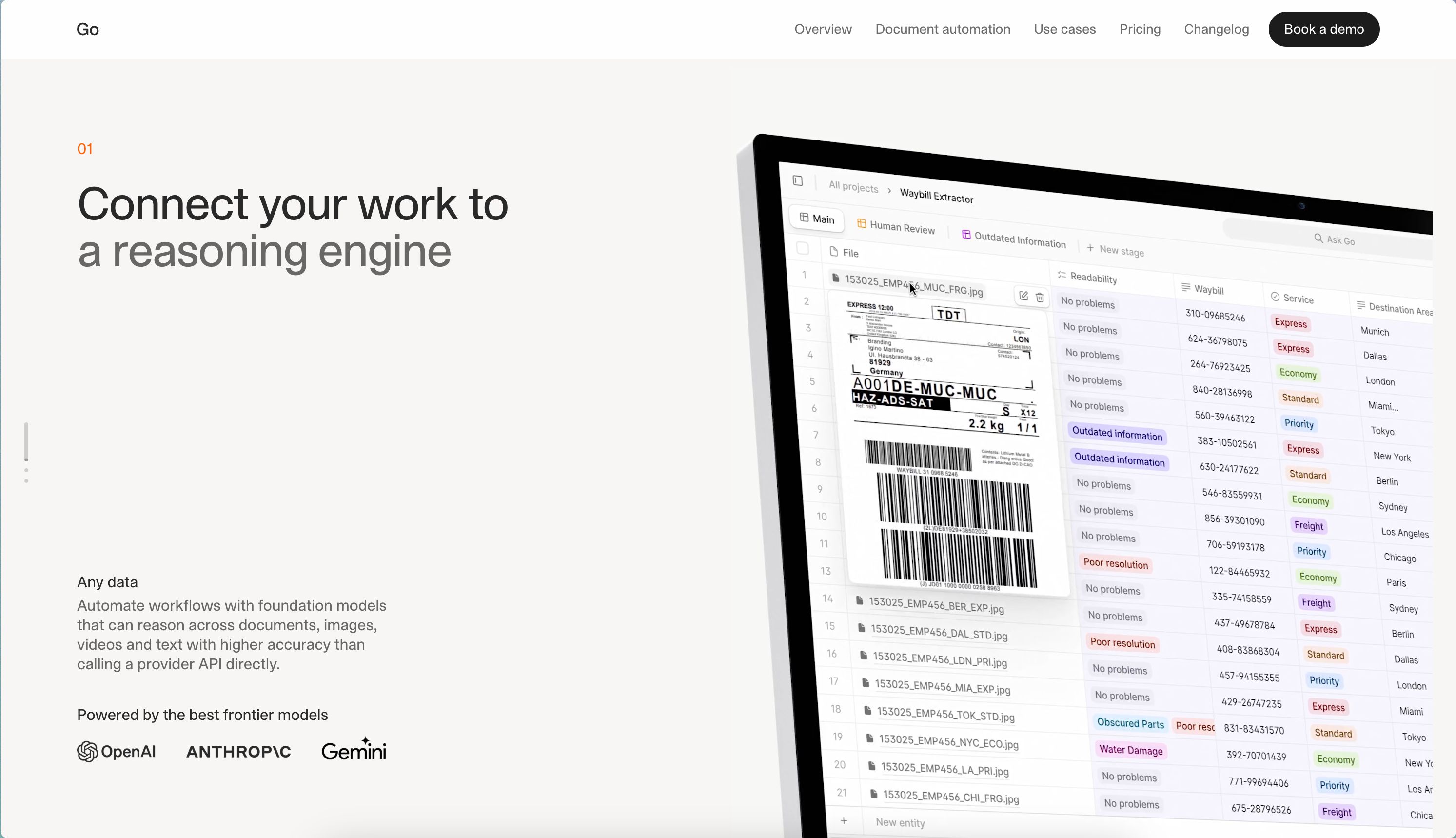Click the Priority tag next to 560-39463122
This screenshot has height=838, width=1456.
[x=1299, y=423]
